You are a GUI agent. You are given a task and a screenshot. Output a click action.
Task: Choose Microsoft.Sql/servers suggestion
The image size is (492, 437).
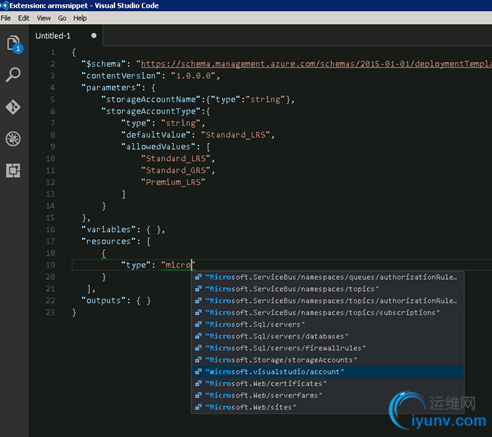pos(328,324)
